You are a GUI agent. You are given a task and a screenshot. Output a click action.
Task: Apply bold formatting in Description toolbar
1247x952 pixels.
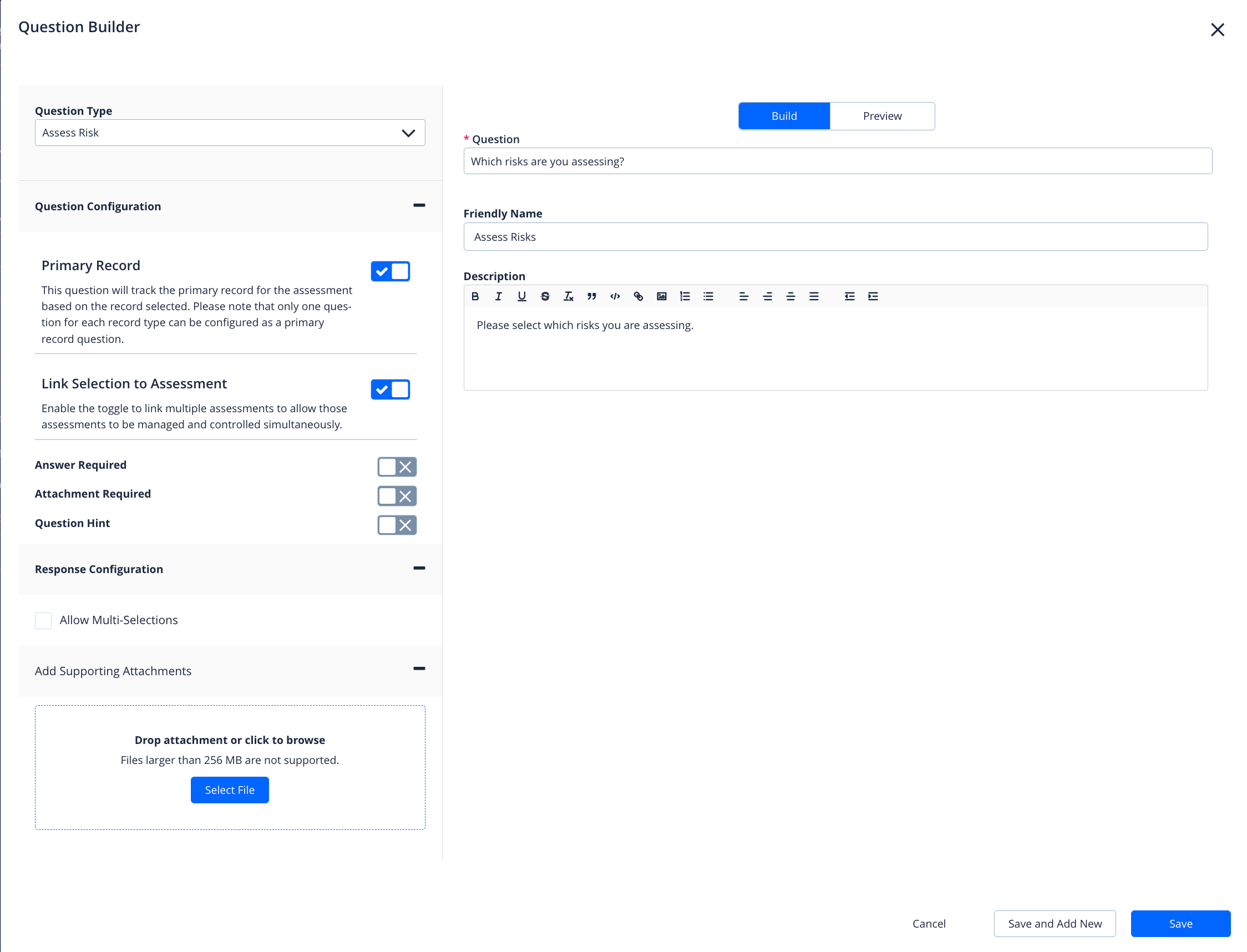(475, 296)
